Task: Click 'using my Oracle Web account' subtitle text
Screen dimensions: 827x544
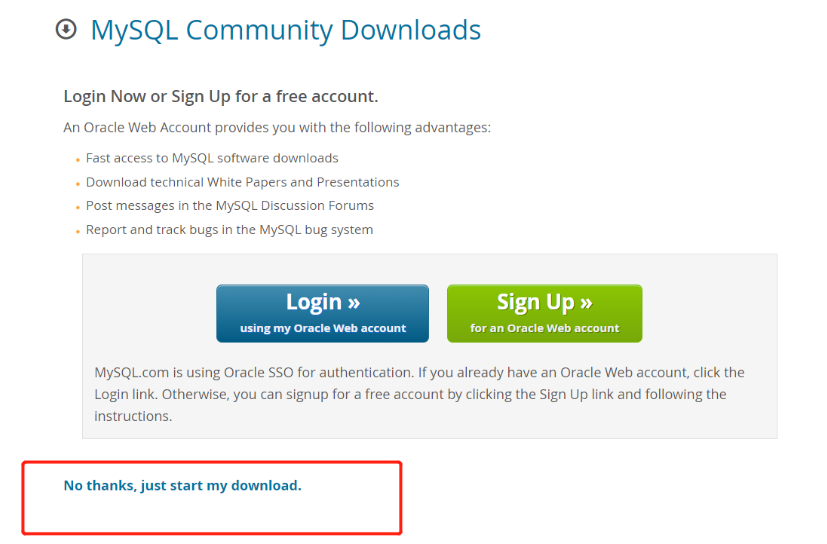Action: pos(323,328)
